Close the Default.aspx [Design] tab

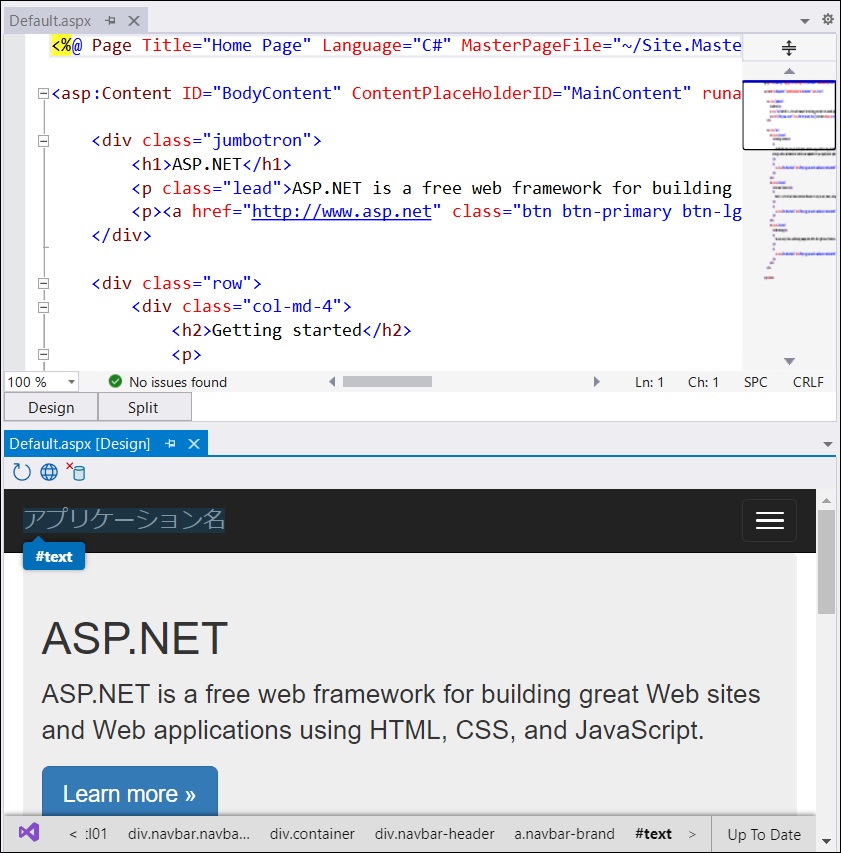tap(194, 444)
